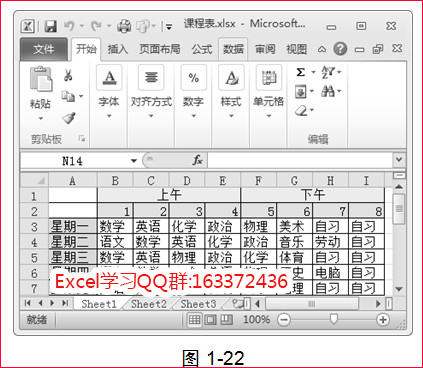Click the Save icon in quick access toolbar
The image size is (423, 368).
tap(51, 26)
